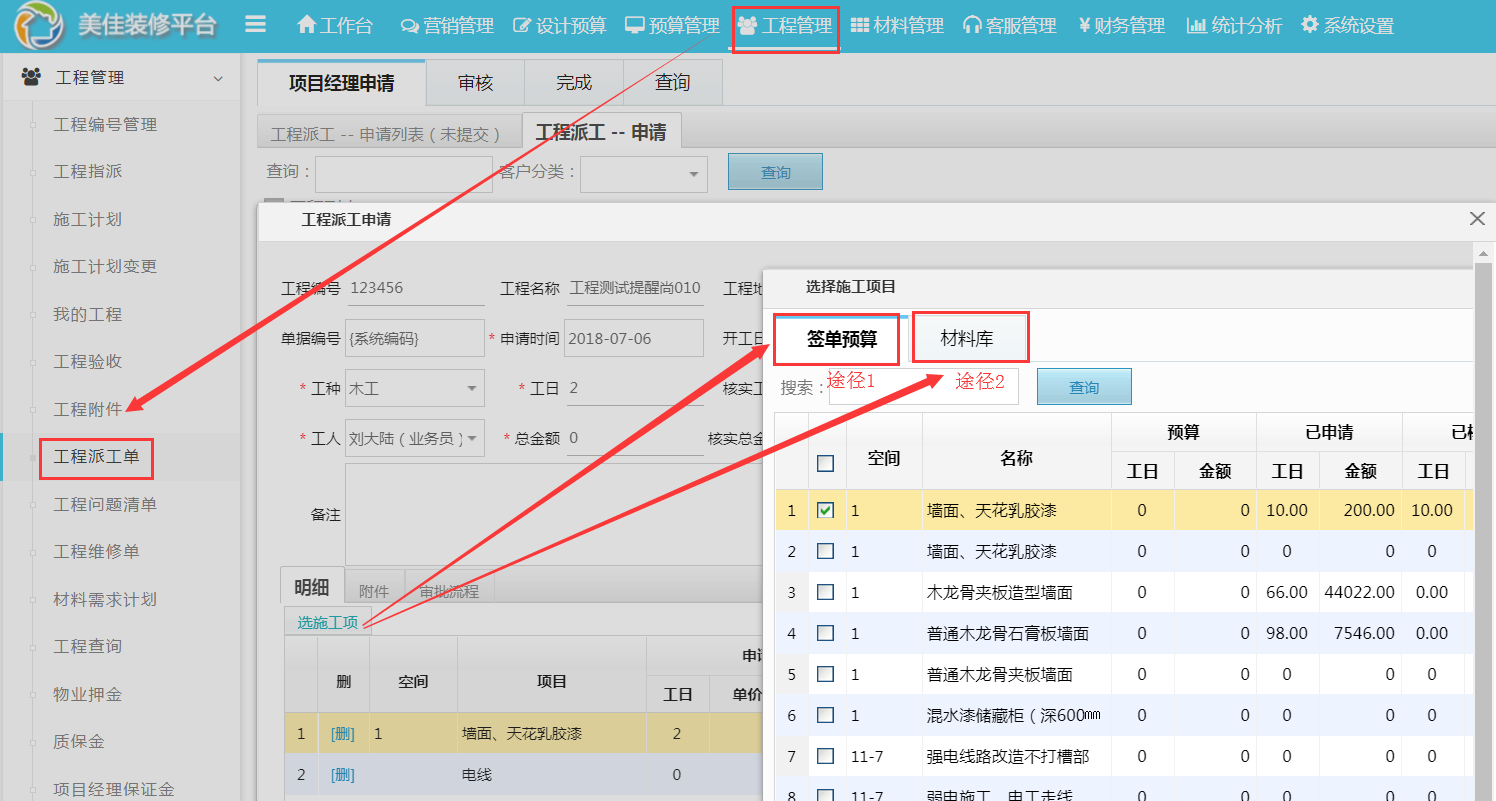
Task: Open 系统设置 gear icon menu
Action: coord(1347,25)
